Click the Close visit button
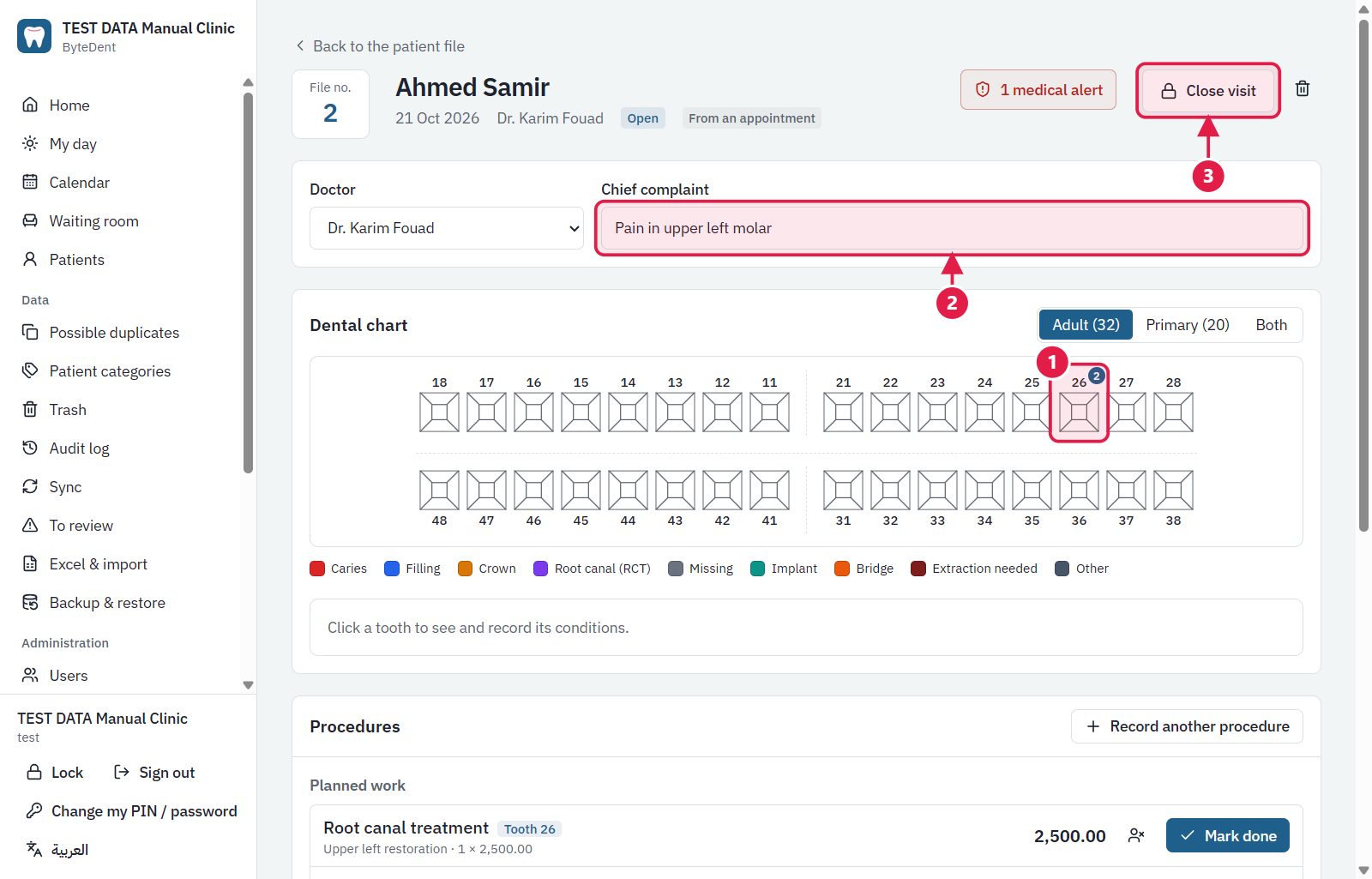Viewport: 1372px width, 879px height. [1207, 91]
